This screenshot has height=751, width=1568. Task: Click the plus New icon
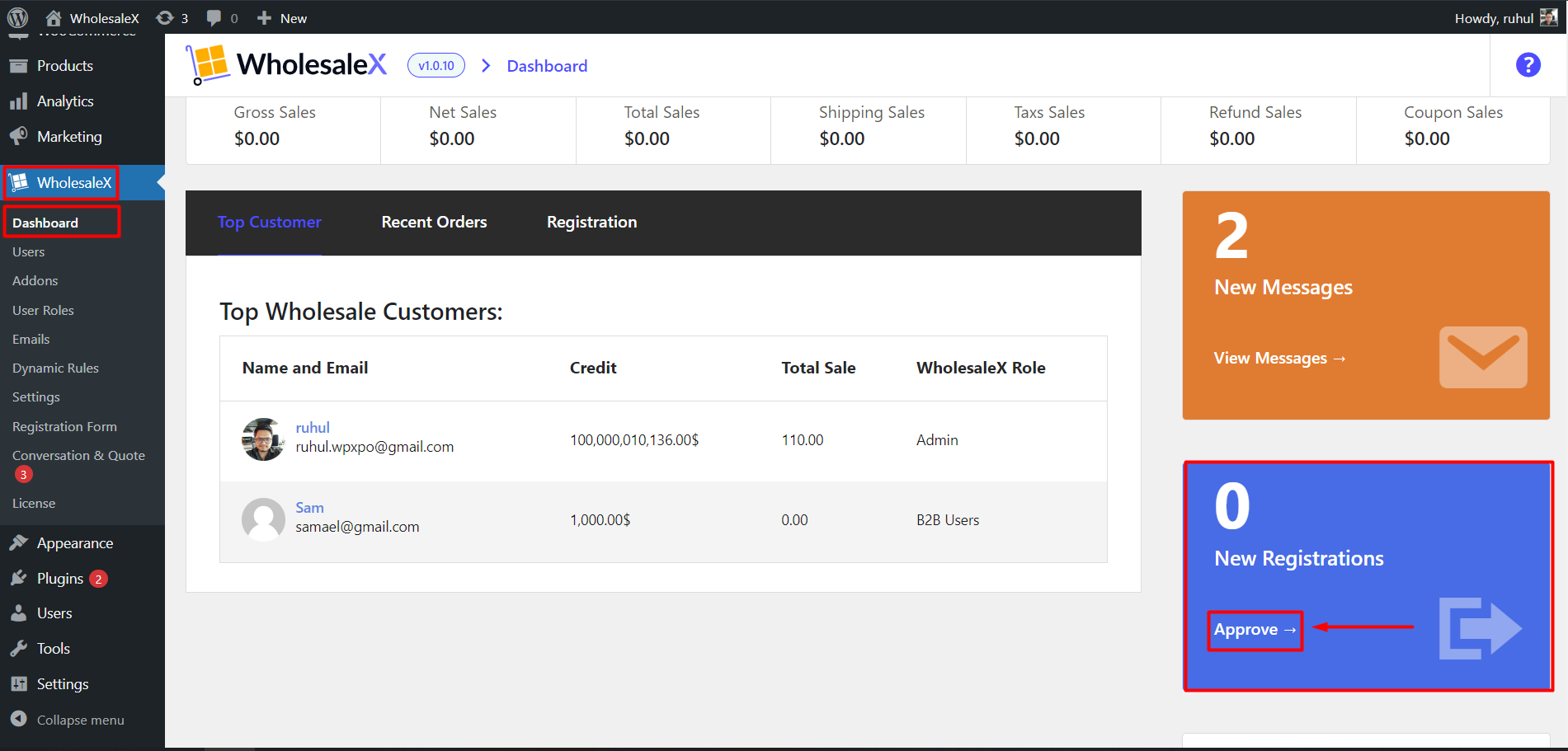coord(264,17)
